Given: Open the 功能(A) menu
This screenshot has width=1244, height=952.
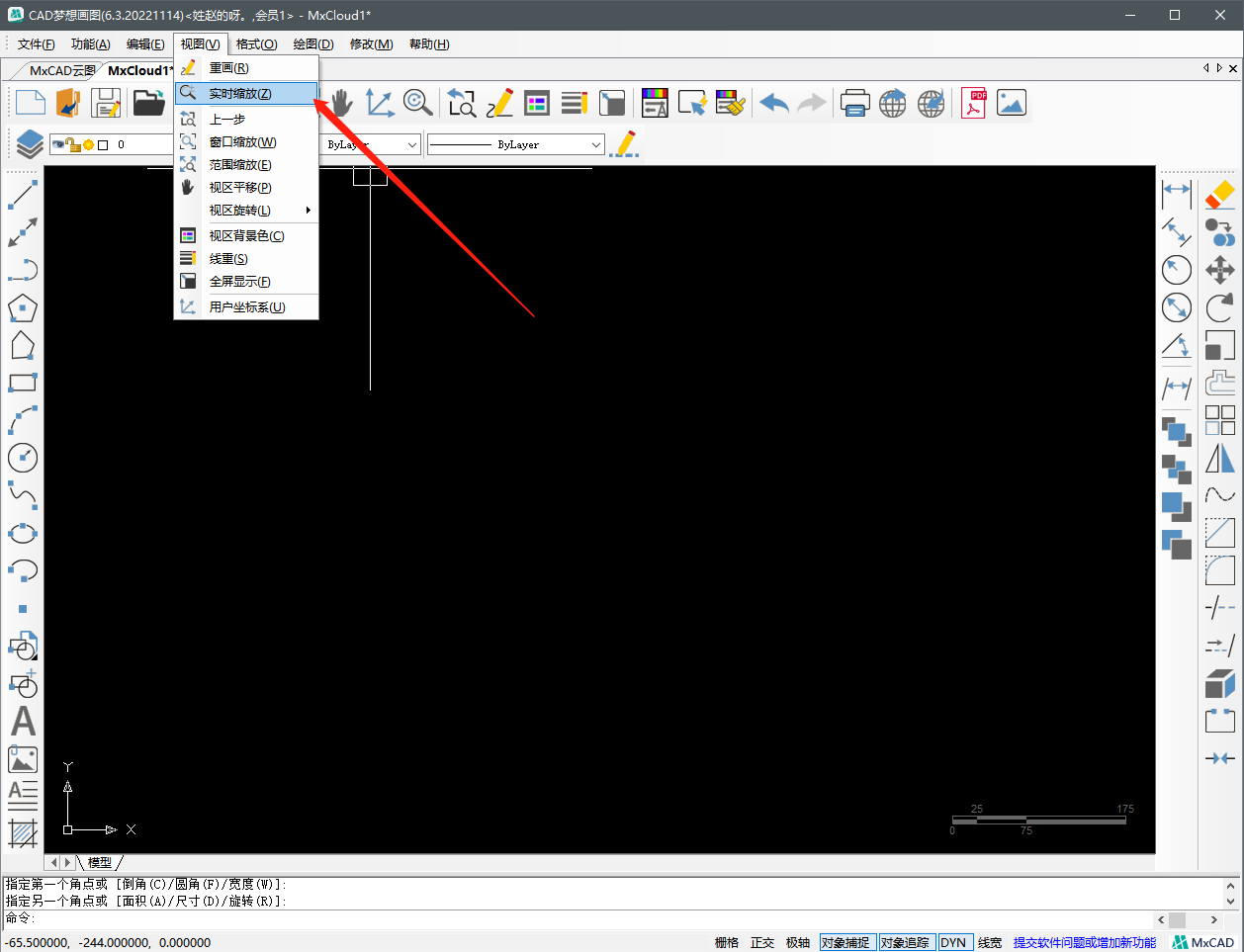Looking at the screenshot, I should (x=90, y=44).
